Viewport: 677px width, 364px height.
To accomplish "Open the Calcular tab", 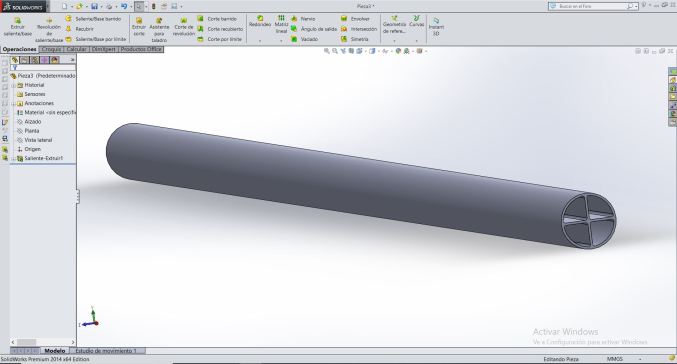I will [77, 49].
